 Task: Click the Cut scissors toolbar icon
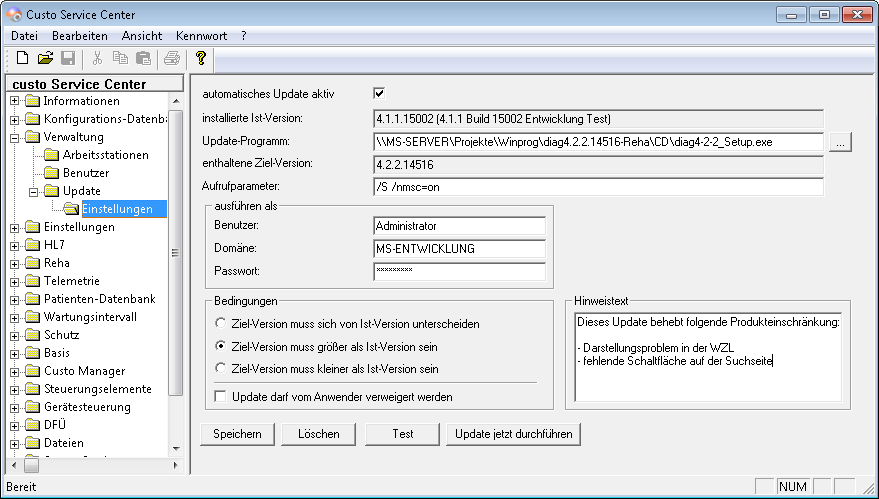[x=97, y=58]
